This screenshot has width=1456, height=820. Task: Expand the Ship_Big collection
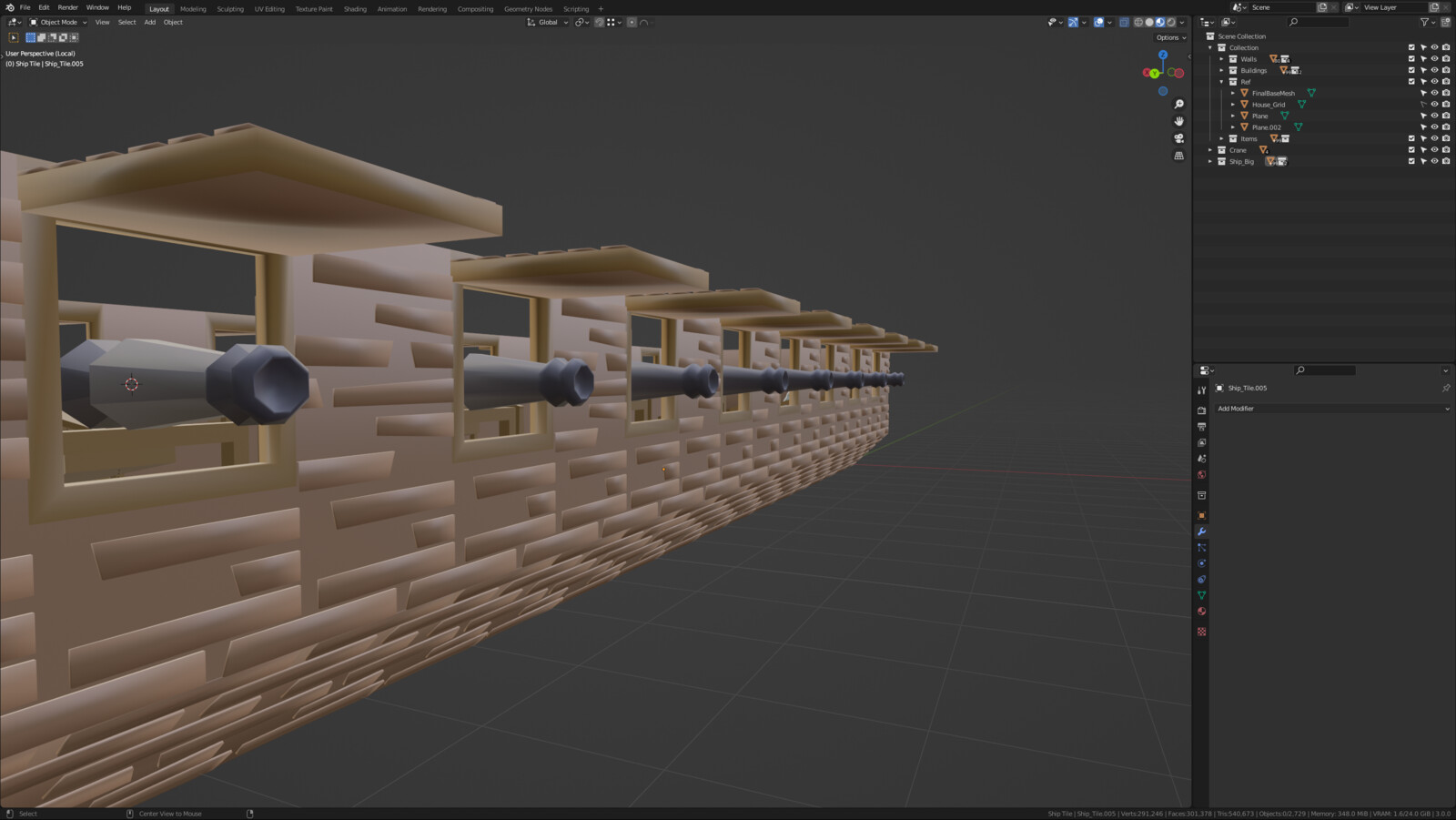1210,161
